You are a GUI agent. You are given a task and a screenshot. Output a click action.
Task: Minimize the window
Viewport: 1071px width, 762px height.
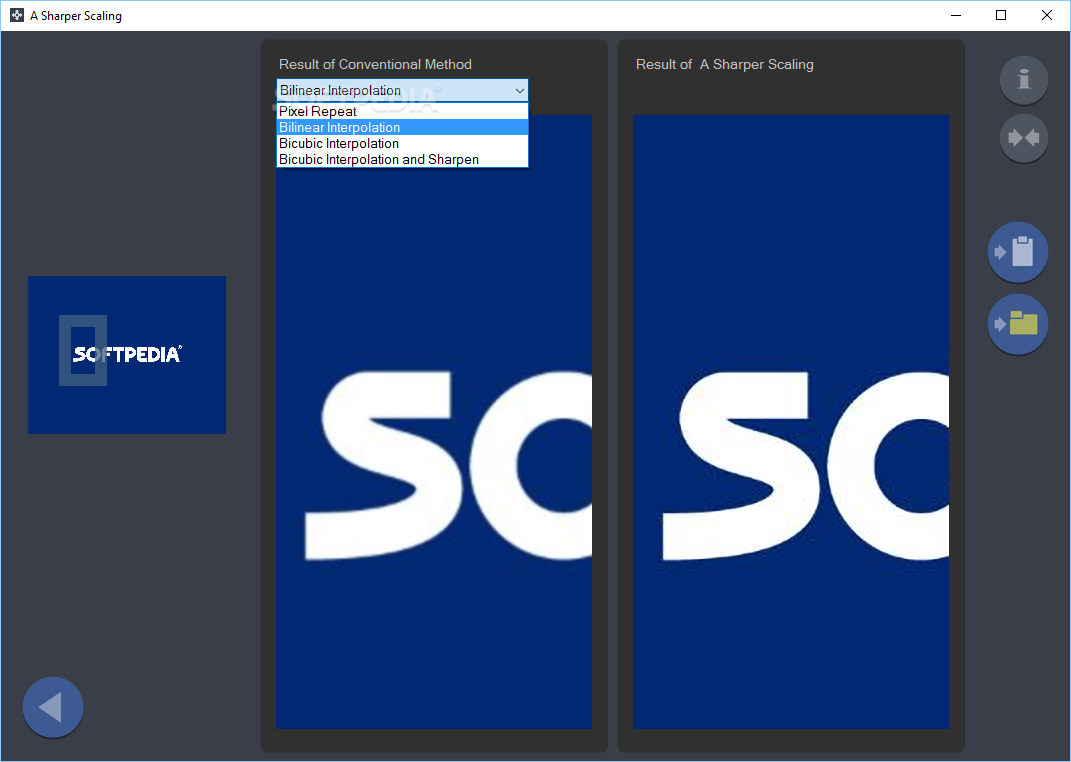coord(956,15)
